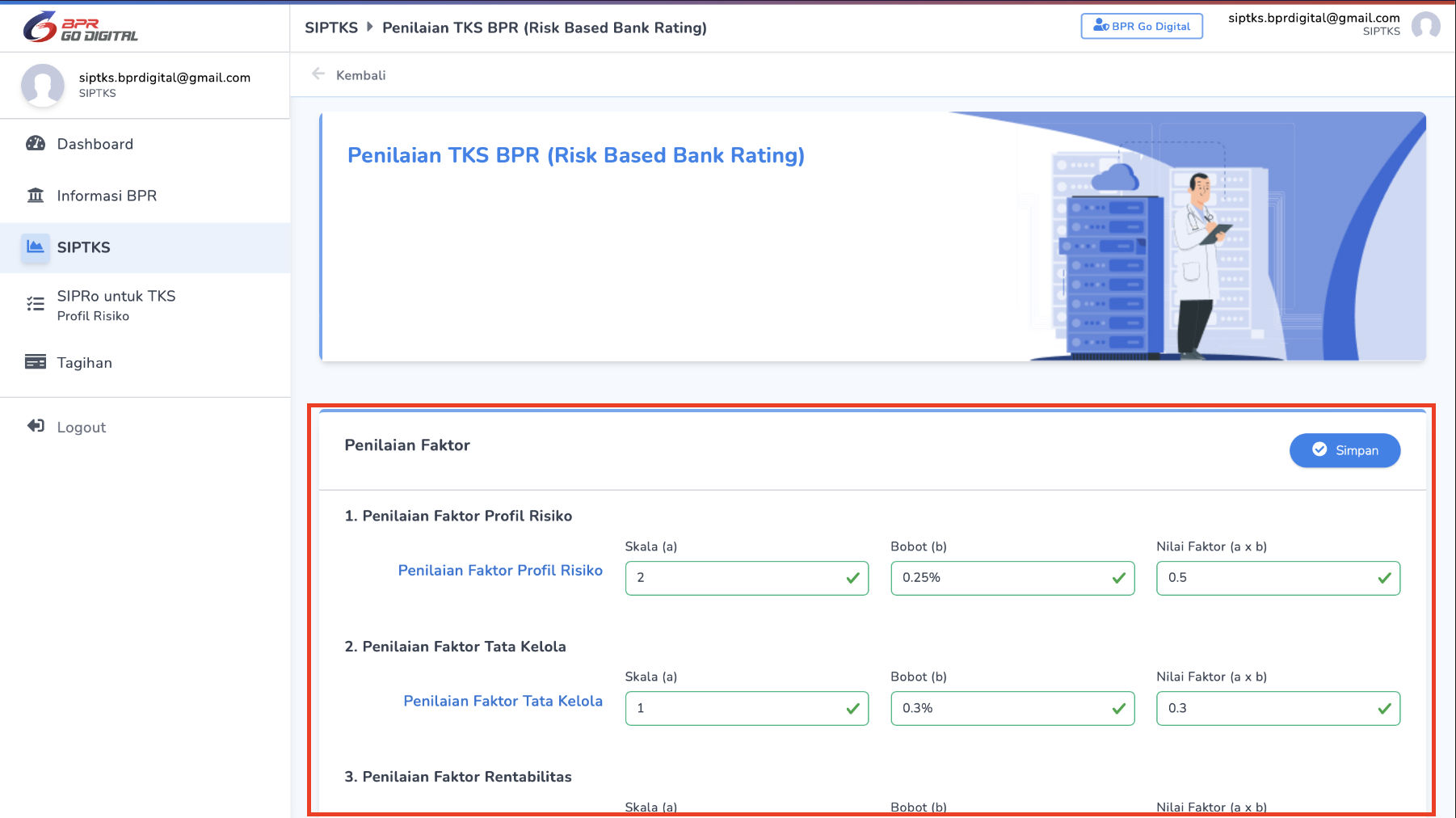The height and width of the screenshot is (818, 1456).
Task: Select the SIPTKS menu item
Action: [x=145, y=247]
